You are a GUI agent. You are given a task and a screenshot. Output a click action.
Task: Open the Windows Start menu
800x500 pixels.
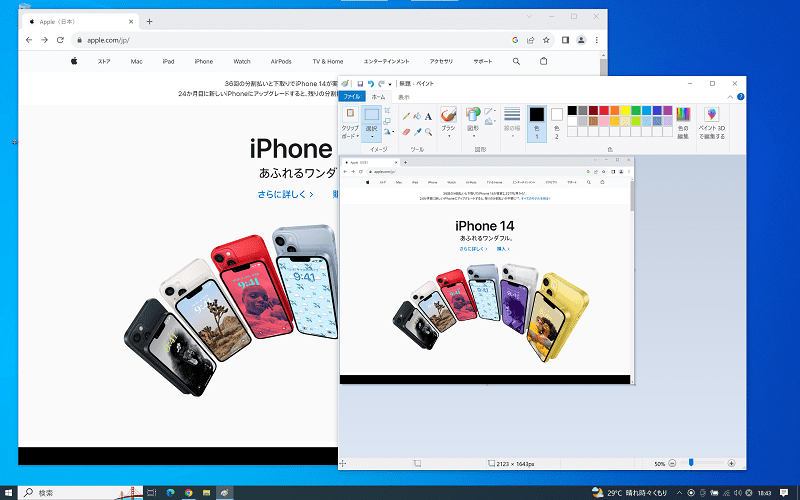[x=9, y=493]
